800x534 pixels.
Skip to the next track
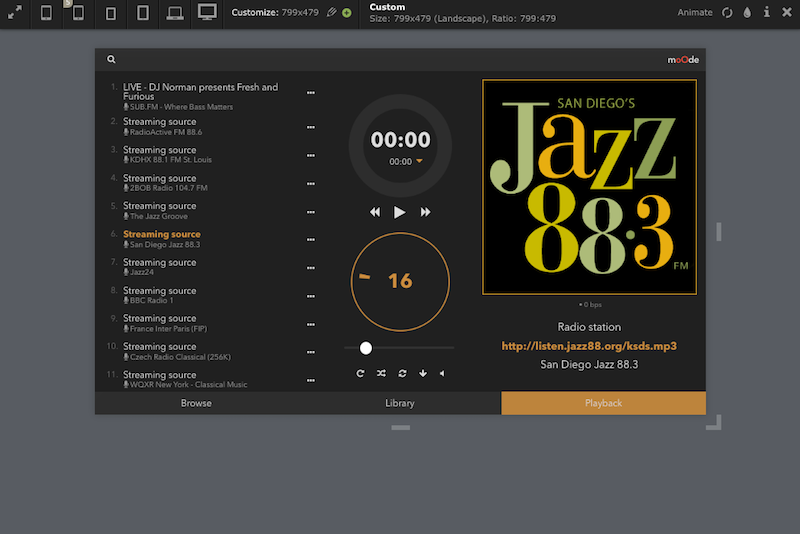425,212
